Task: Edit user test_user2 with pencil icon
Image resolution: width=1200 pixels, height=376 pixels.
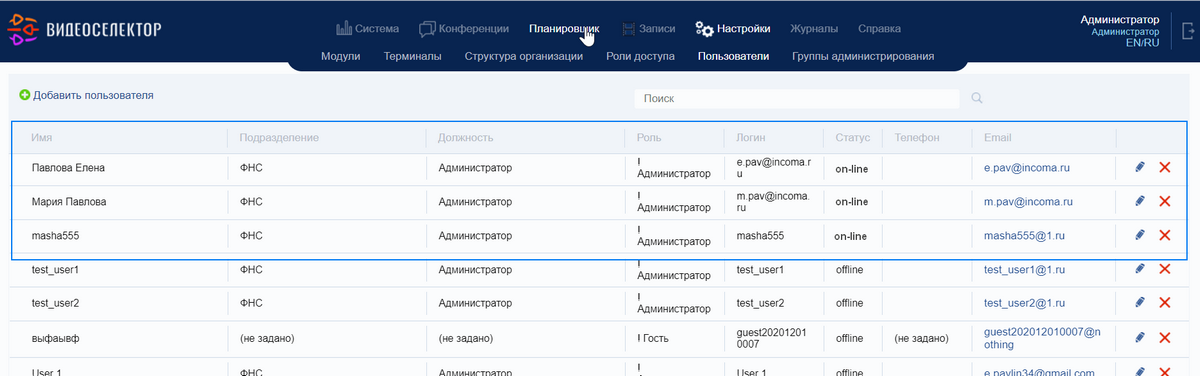Action: click(1140, 302)
